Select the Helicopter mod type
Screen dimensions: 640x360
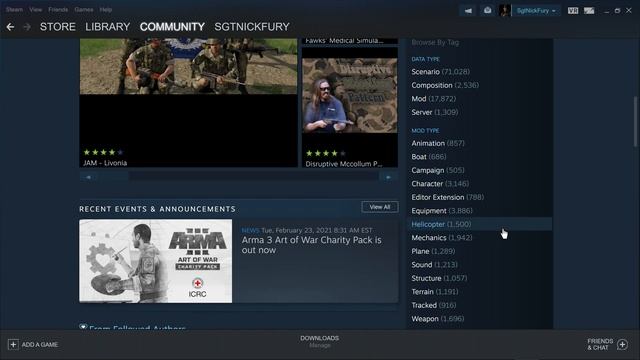point(480,224)
